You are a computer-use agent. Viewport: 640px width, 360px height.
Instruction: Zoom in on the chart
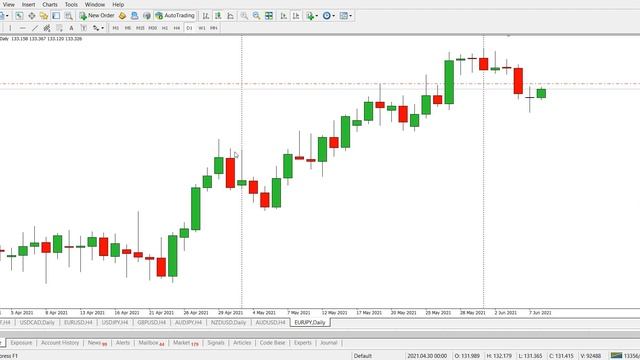(244, 16)
